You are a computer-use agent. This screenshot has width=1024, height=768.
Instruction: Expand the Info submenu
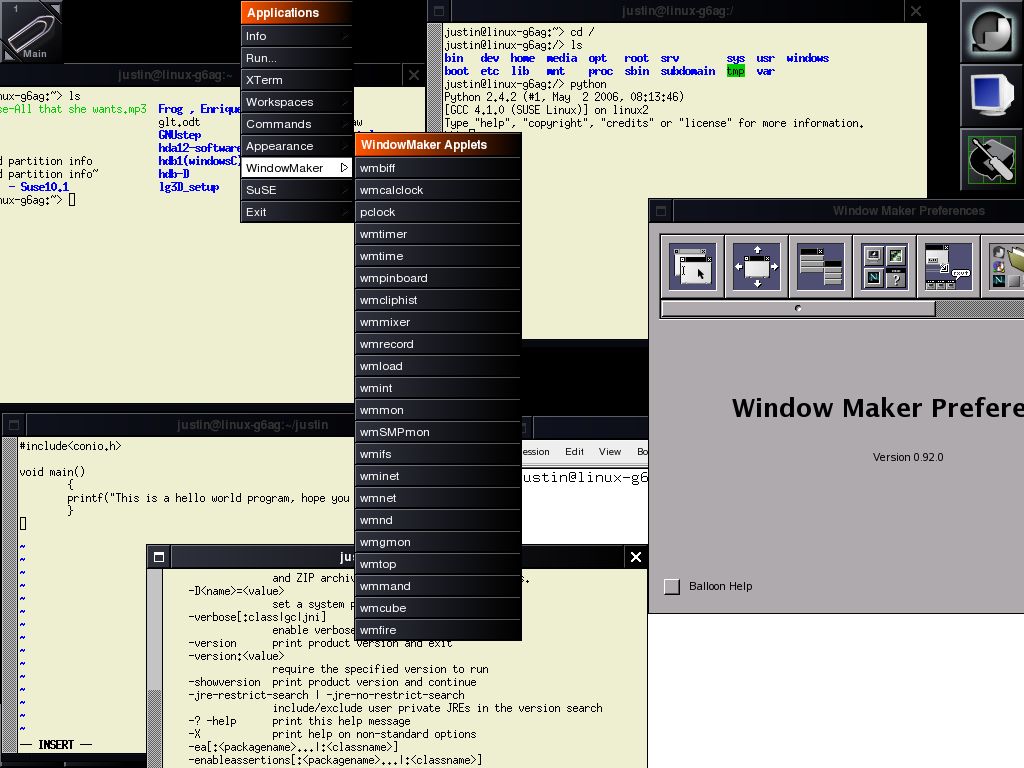(296, 36)
